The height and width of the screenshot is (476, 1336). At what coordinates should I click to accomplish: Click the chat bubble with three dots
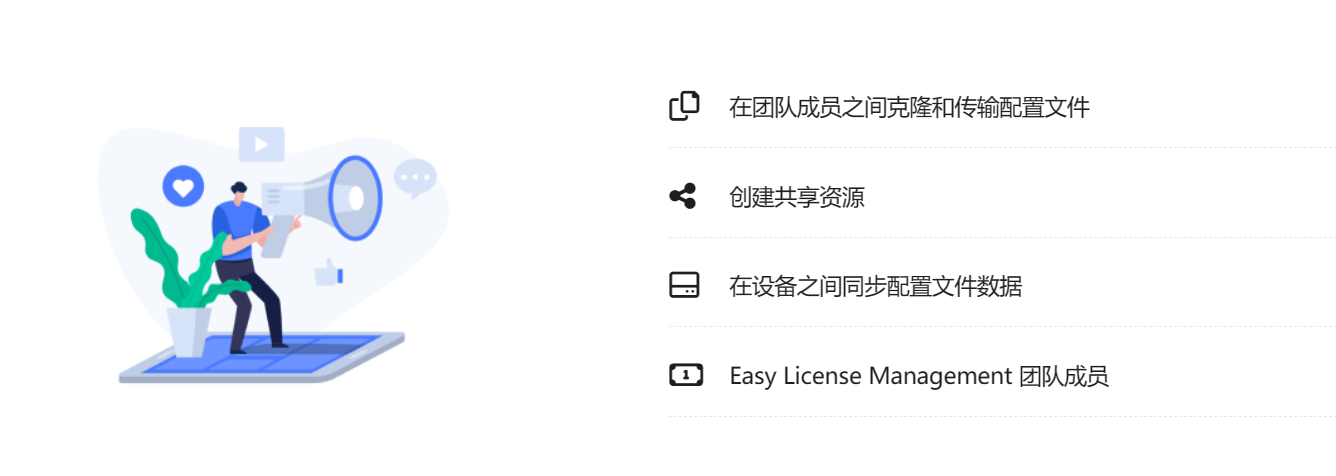point(415,179)
